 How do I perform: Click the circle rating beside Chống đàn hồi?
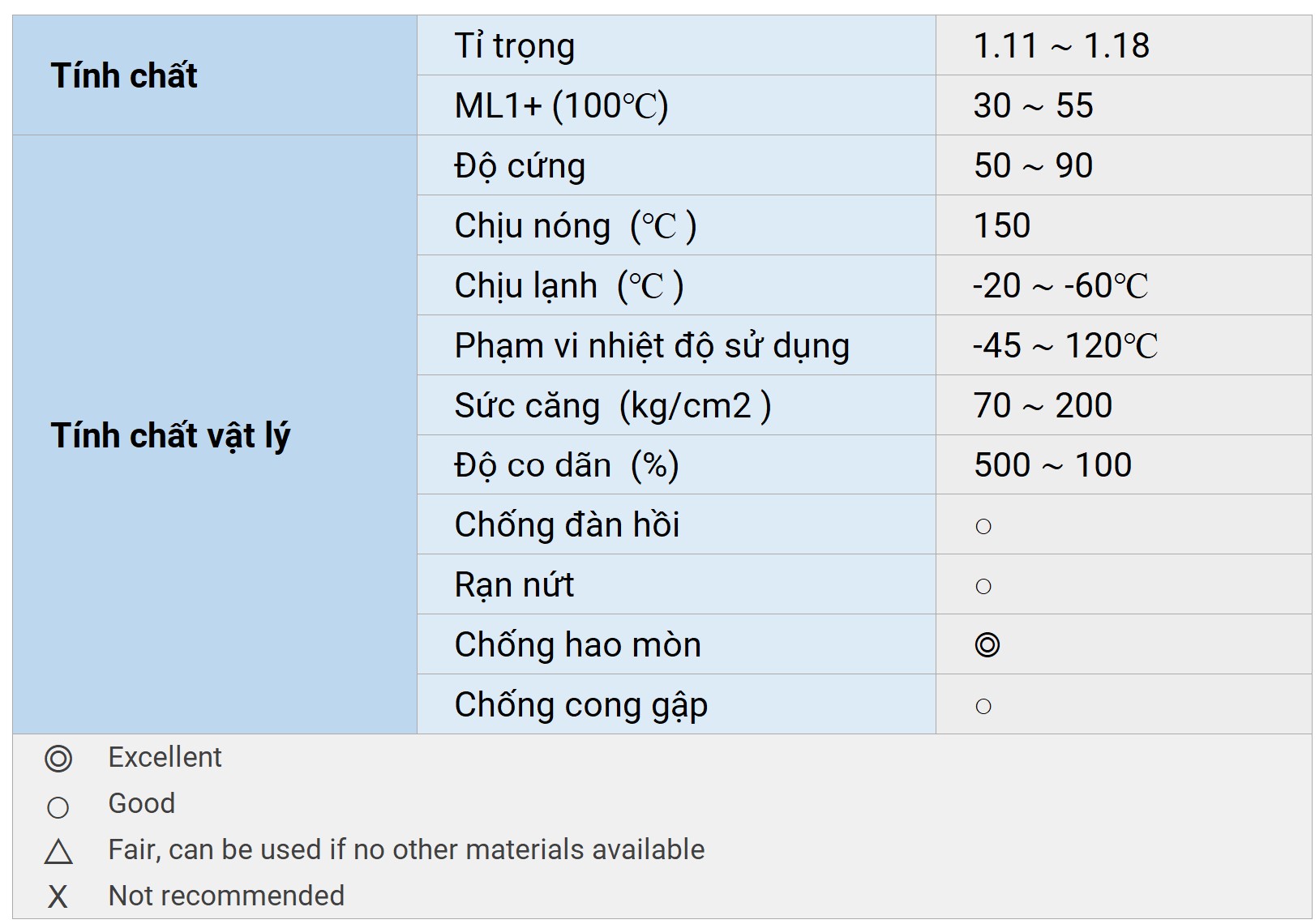[983, 527]
